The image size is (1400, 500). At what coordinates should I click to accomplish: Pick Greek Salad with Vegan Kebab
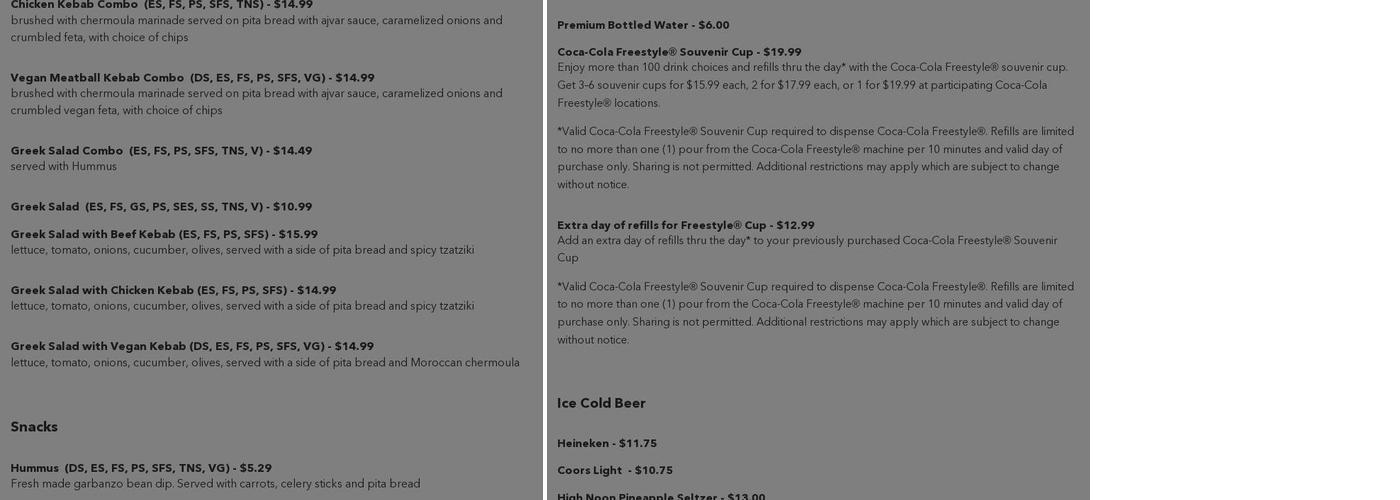[192, 347]
